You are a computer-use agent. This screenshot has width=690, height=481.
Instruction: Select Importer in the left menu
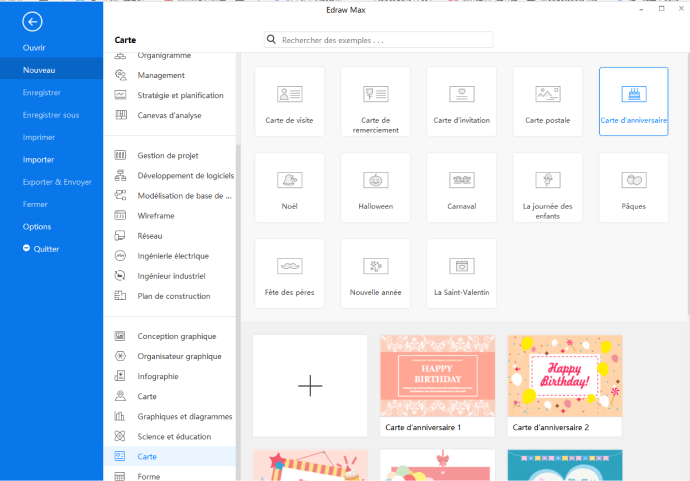(x=39, y=159)
